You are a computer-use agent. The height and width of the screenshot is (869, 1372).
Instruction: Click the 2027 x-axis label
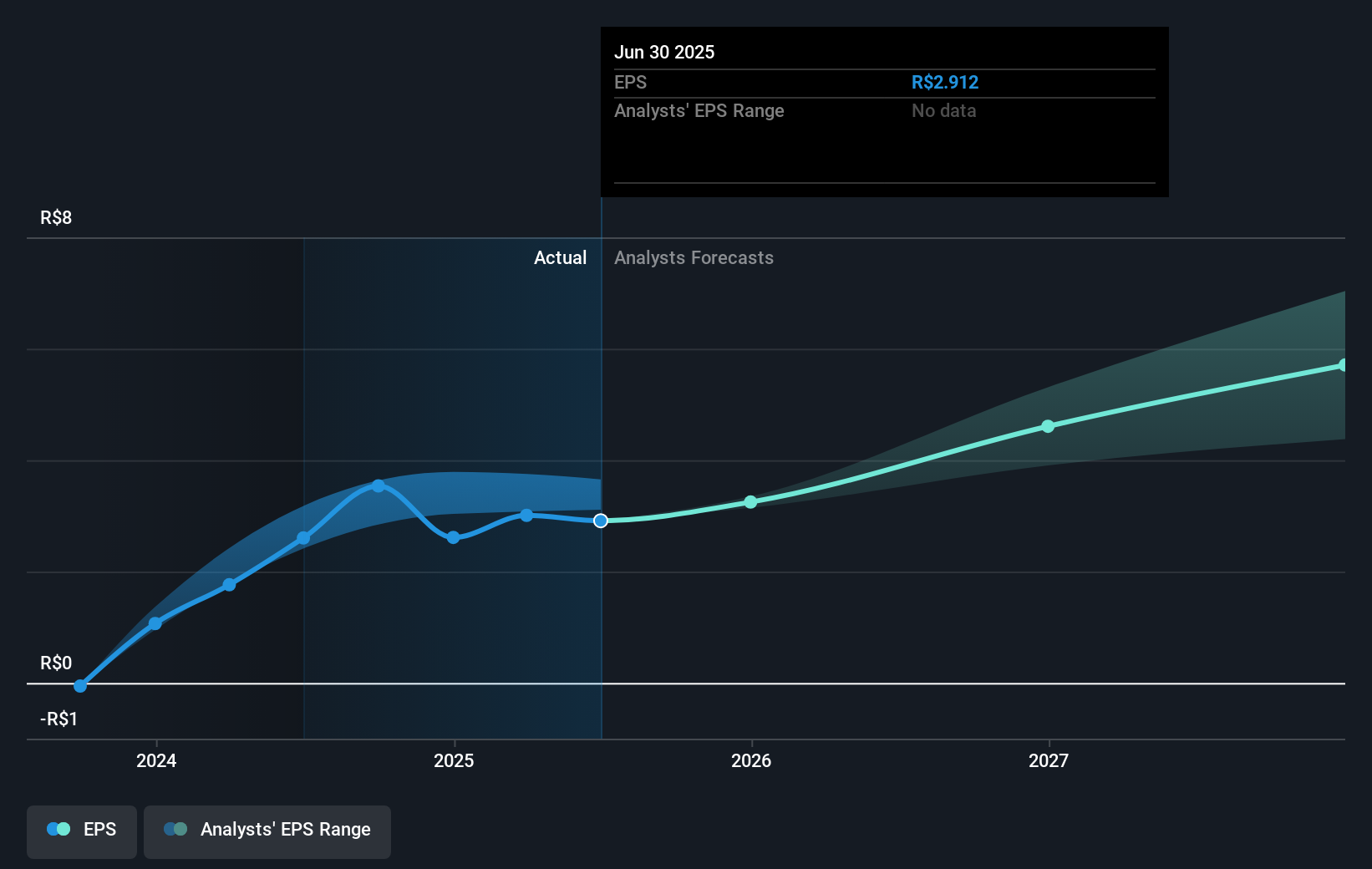coord(1049,760)
